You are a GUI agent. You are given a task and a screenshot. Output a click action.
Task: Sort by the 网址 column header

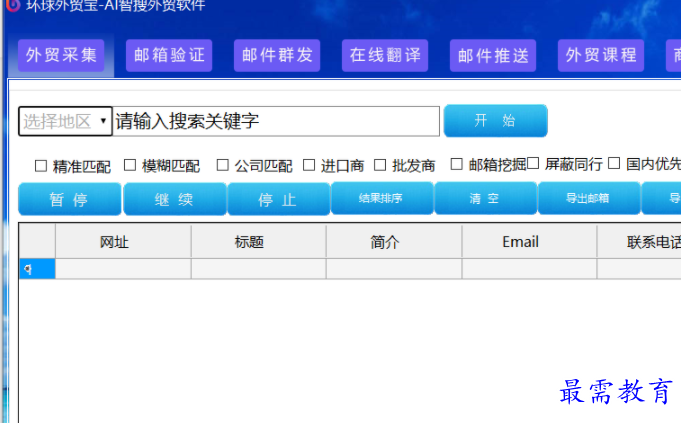123,241
